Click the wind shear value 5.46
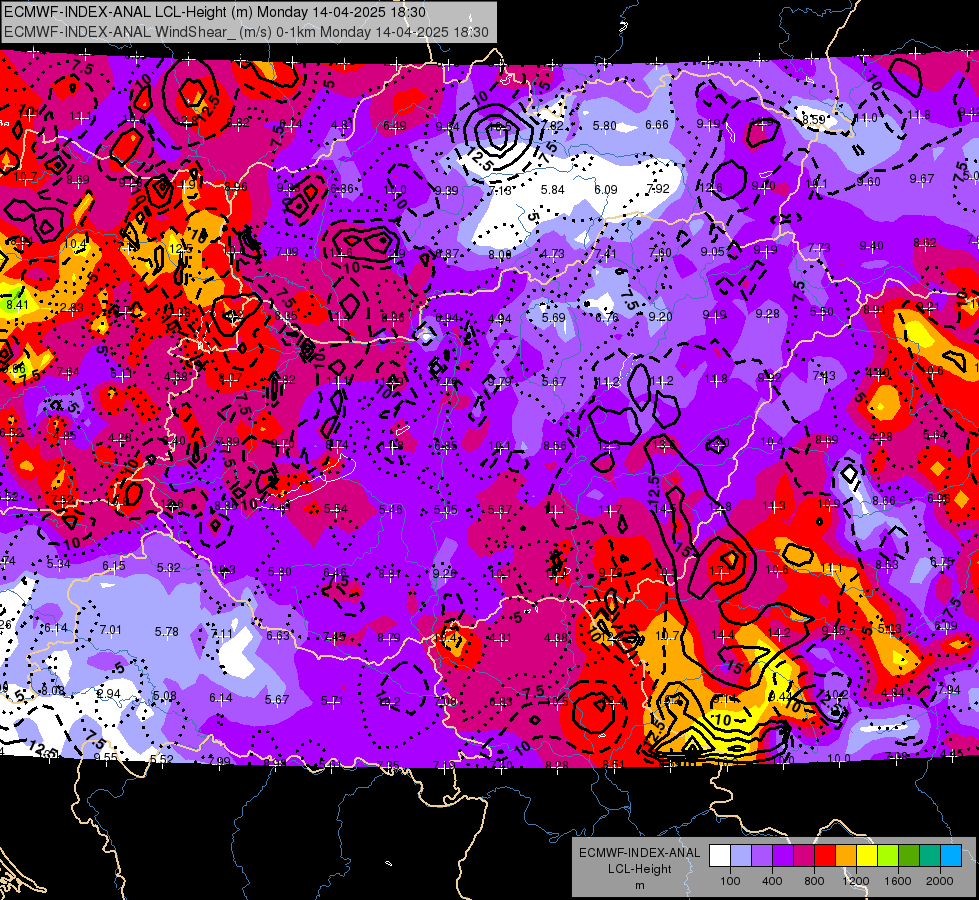The height and width of the screenshot is (900, 979). tap(391, 510)
